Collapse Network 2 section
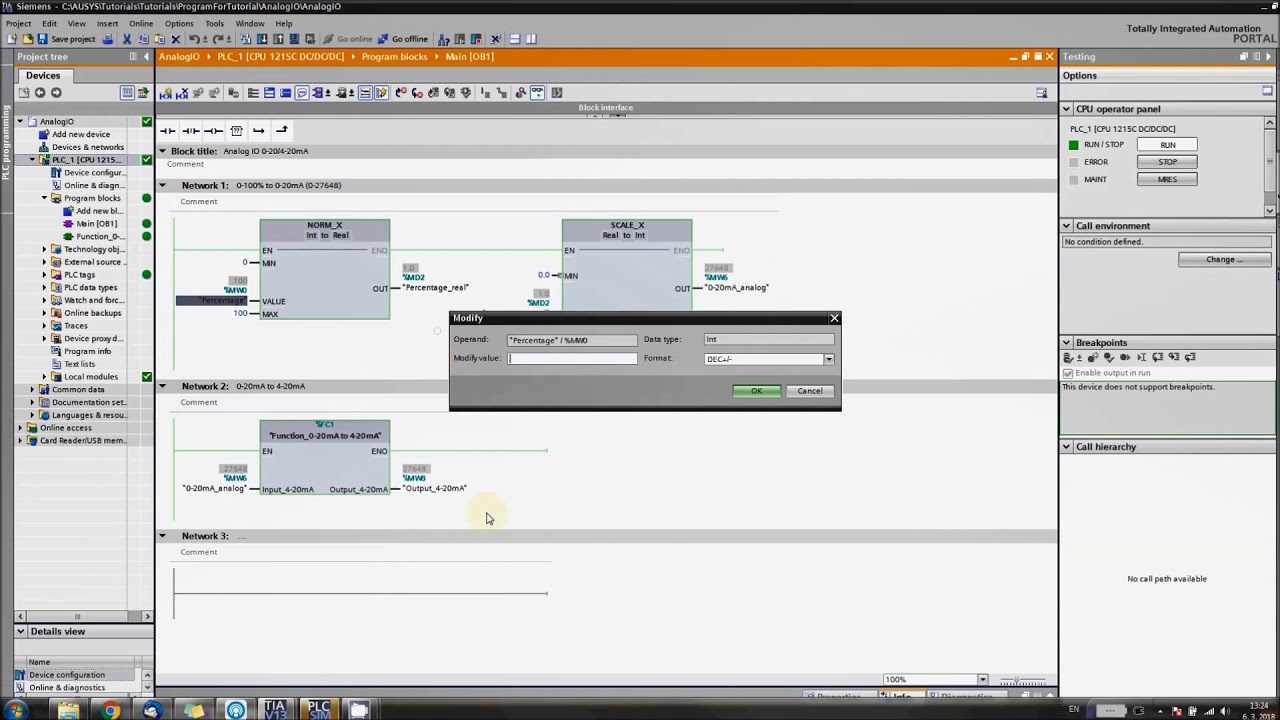The height and width of the screenshot is (720, 1280). pyautogui.click(x=162, y=386)
